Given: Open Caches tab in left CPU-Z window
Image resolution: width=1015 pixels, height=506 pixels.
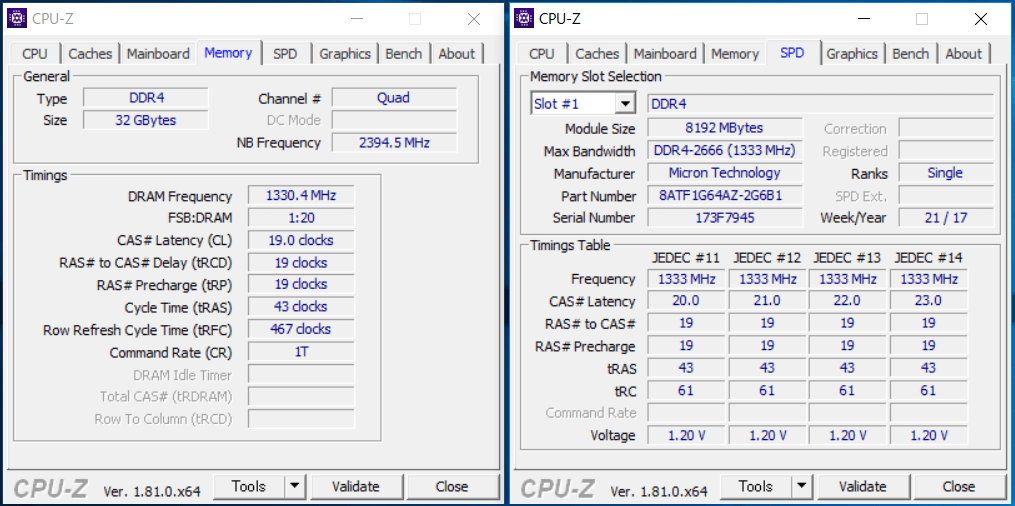Looking at the screenshot, I should [x=91, y=54].
